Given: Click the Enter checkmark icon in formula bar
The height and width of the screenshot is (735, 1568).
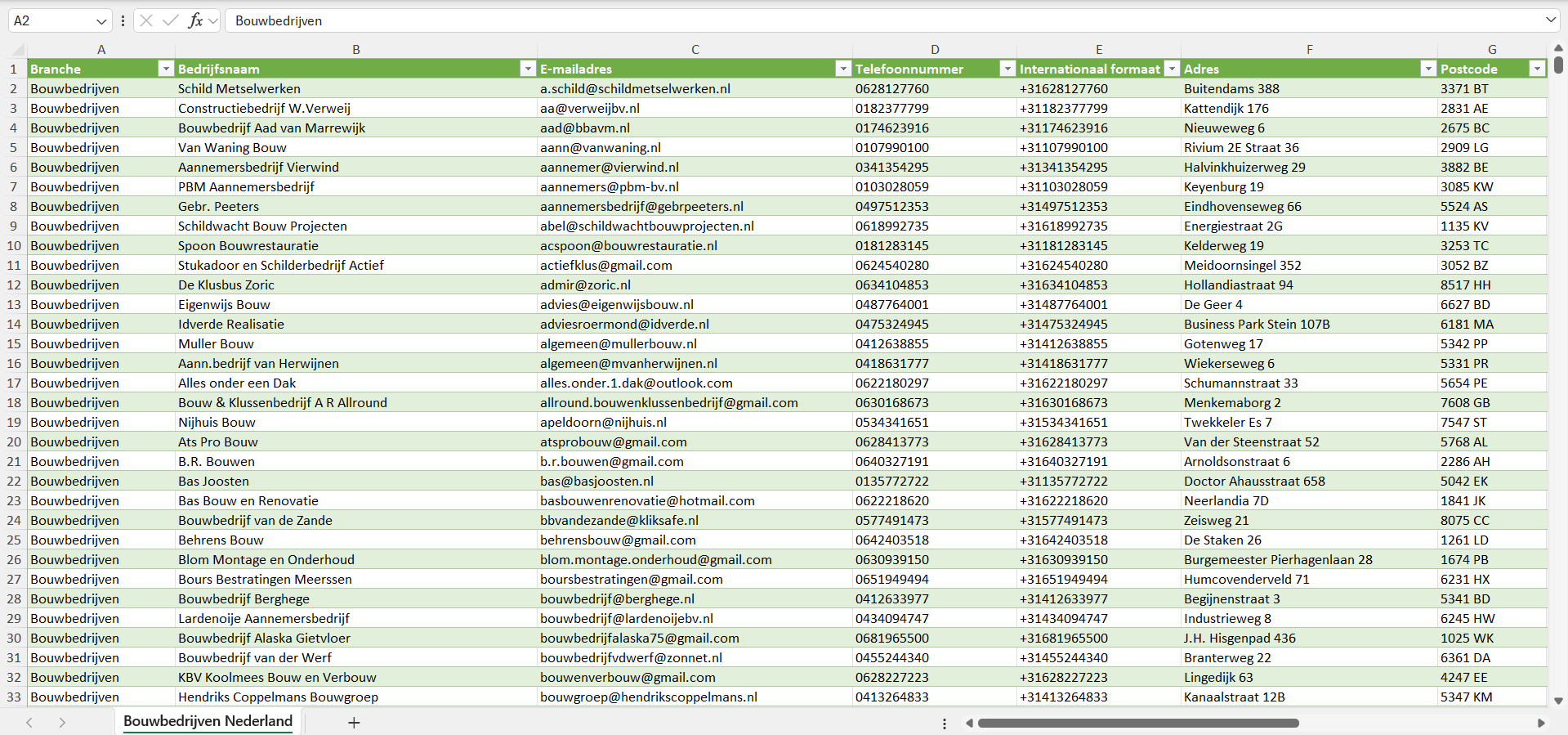Looking at the screenshot, I should coord(170,20).
